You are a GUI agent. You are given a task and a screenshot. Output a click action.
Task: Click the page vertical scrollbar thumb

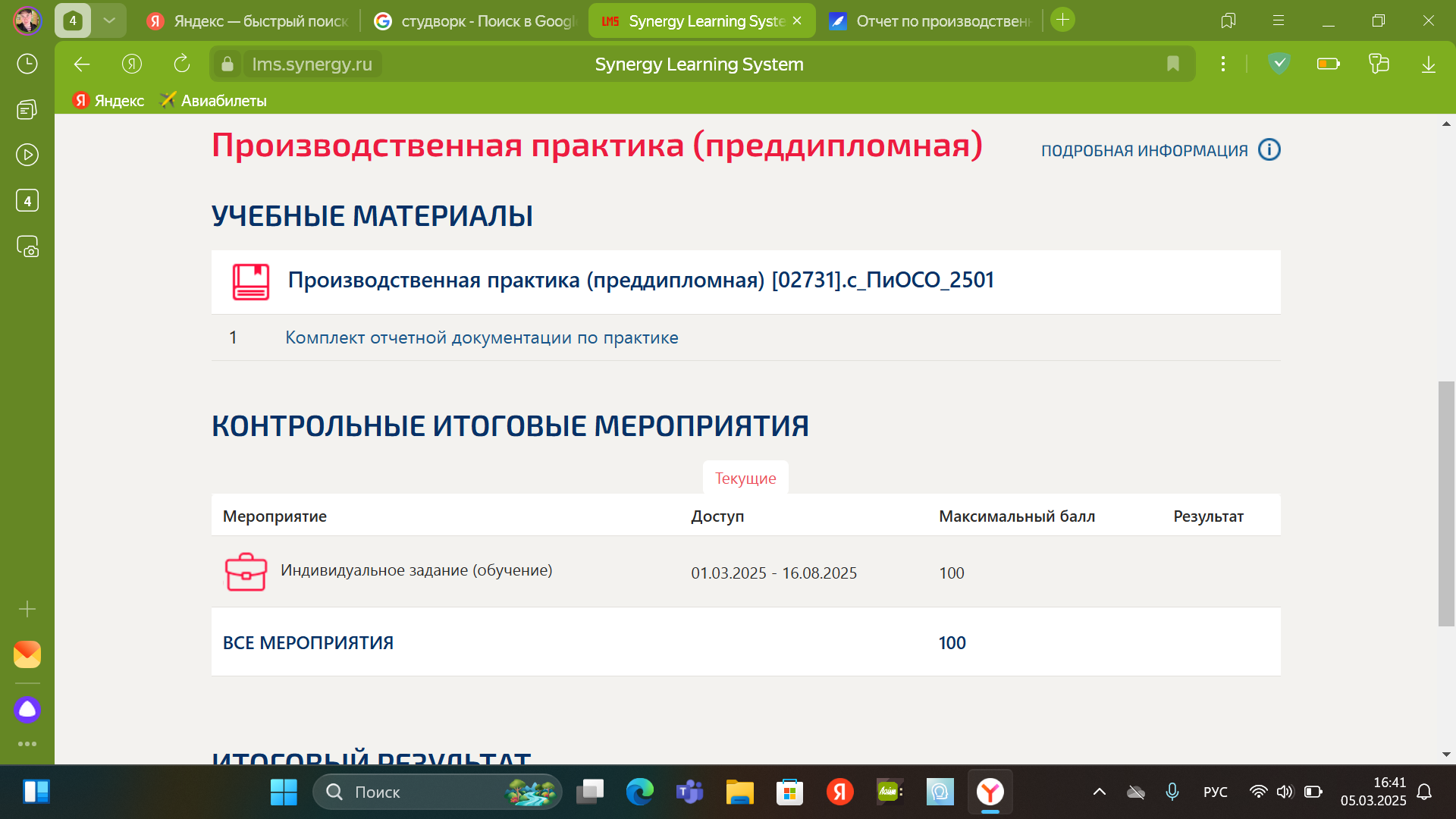1445,504
